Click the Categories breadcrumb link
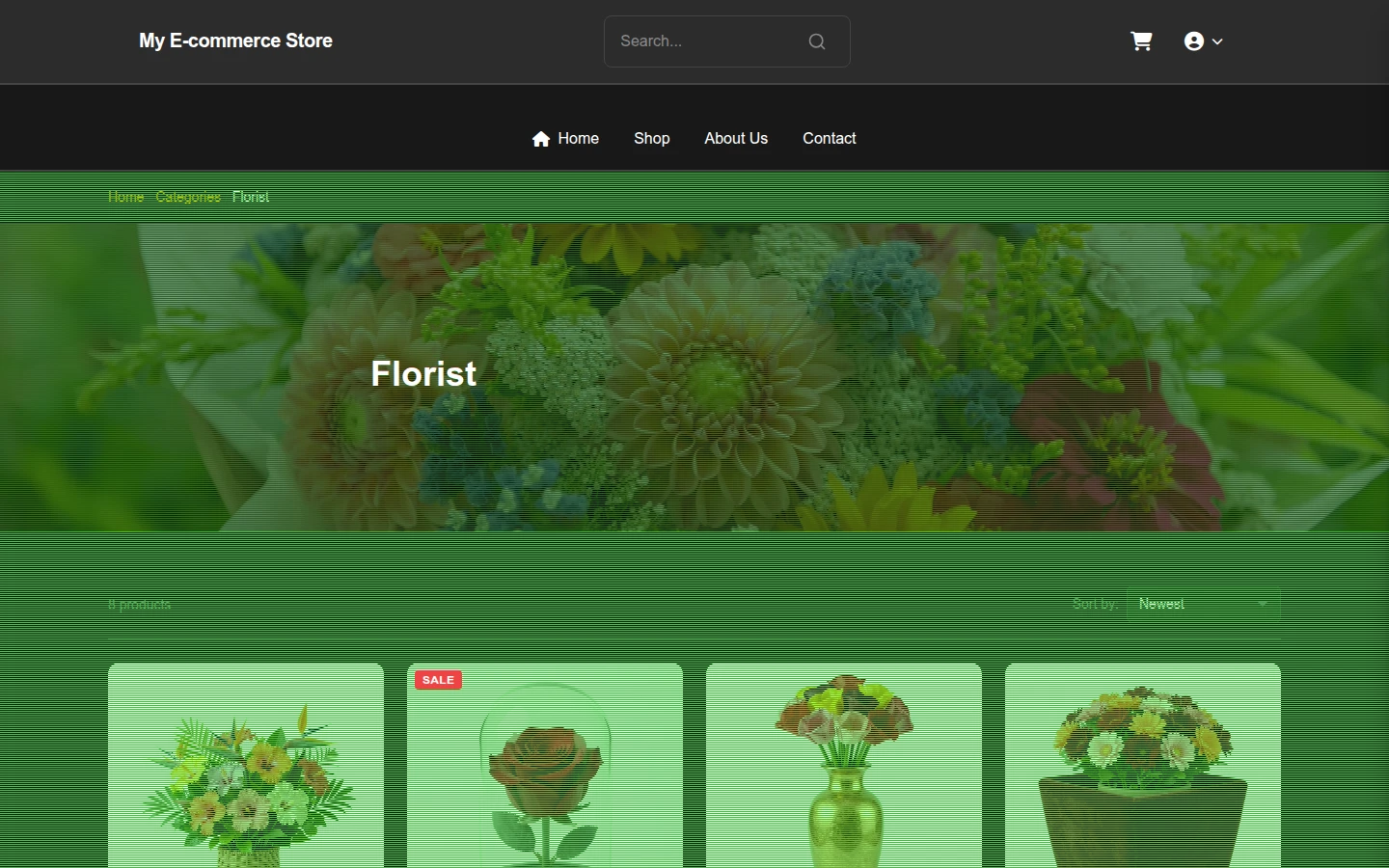 tap(188, 197)
